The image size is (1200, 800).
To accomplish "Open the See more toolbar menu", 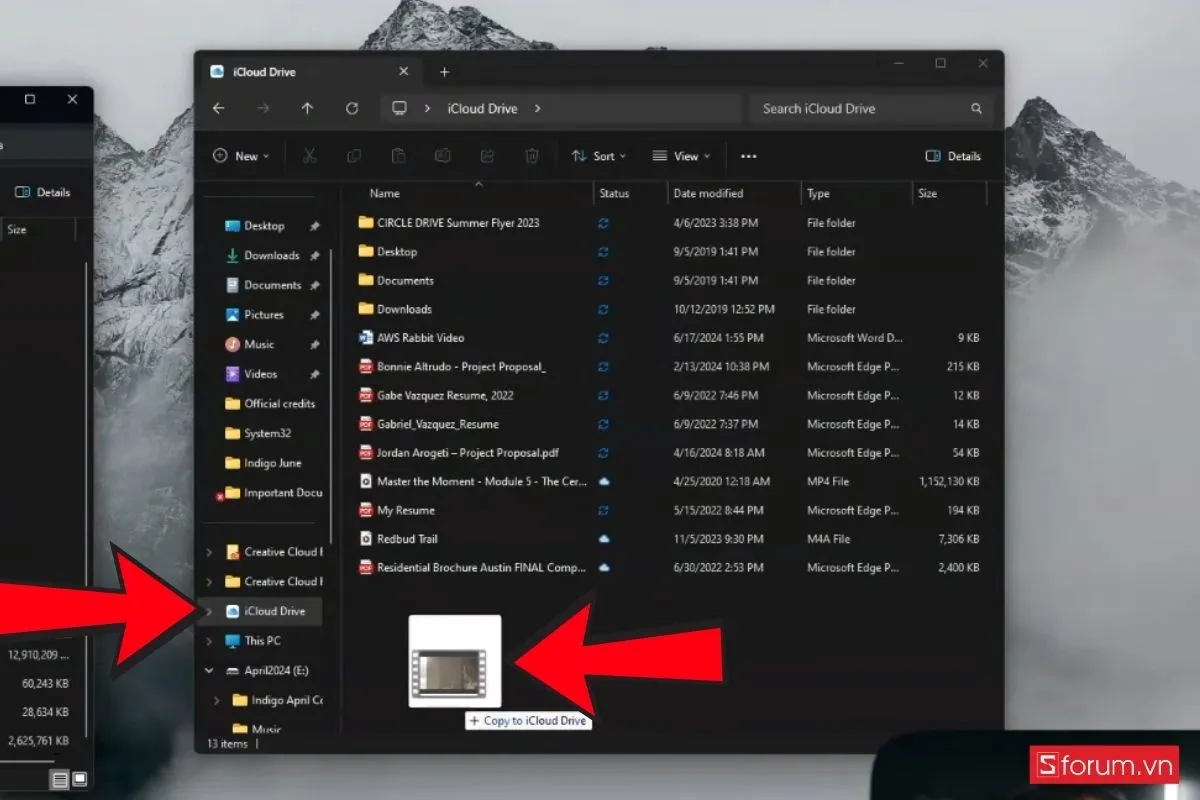I will tap(748, 156).
